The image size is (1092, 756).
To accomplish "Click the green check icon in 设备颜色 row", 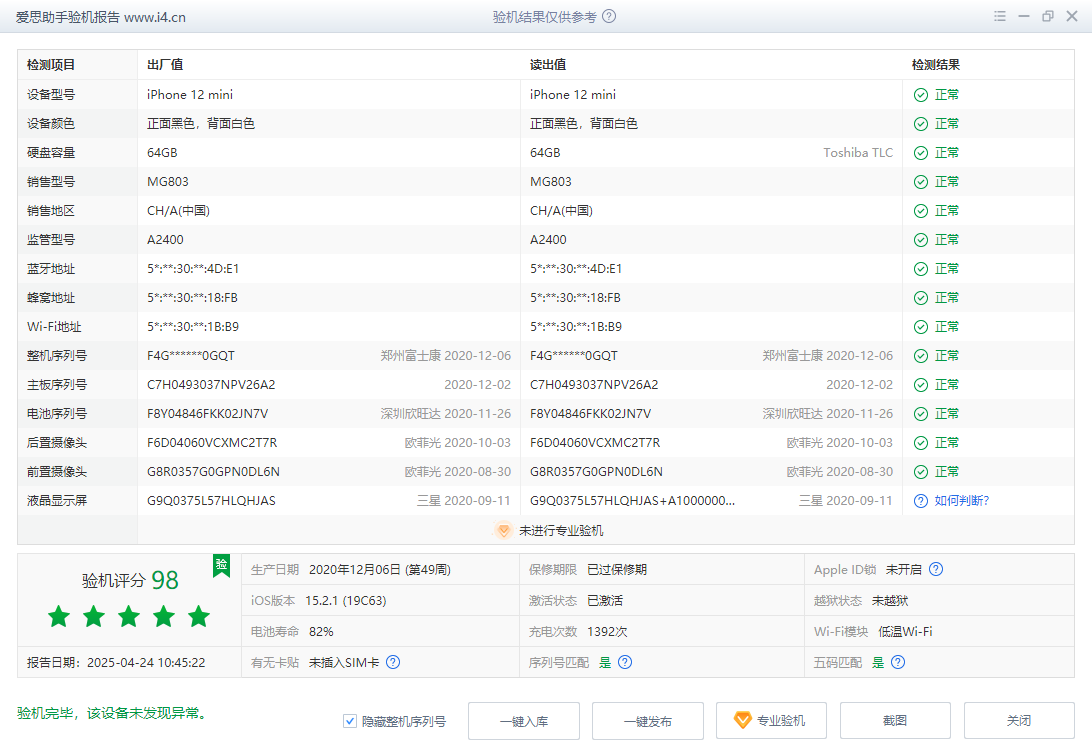I will [x=921, y=124].
